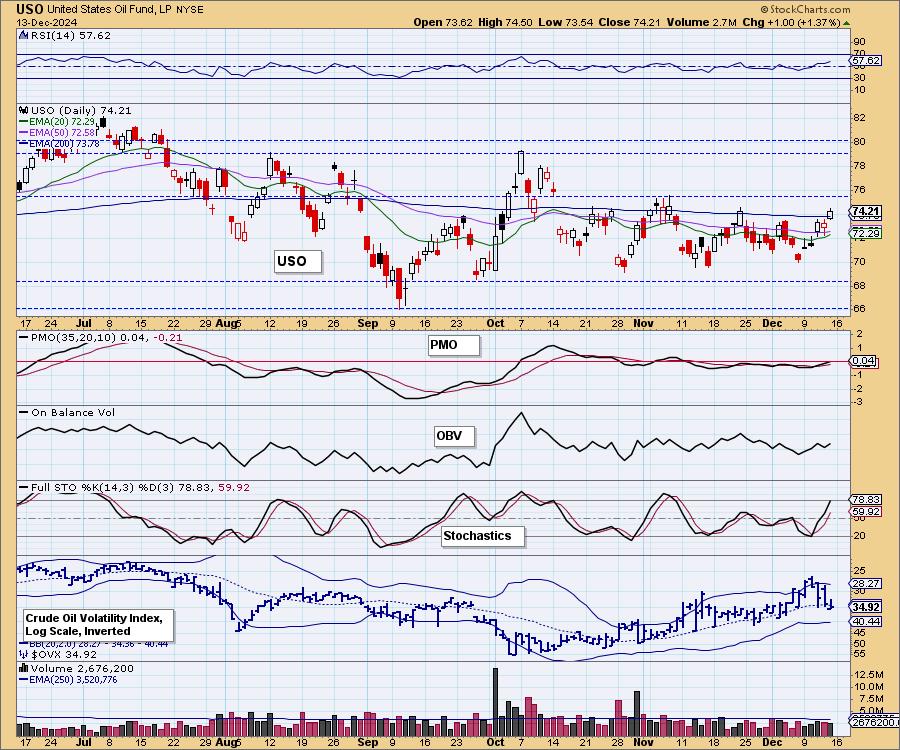
Task: Click the Volume 2.7M header value
Action: (701, 22)
